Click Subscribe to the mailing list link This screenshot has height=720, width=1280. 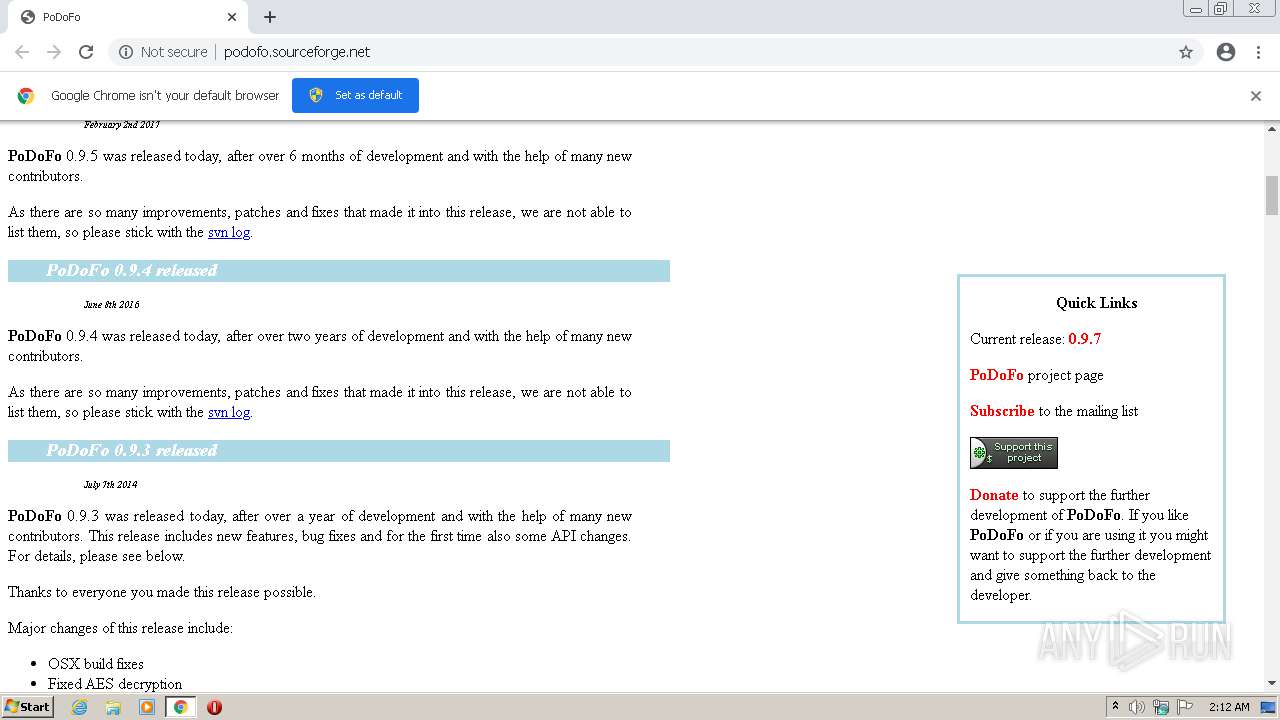click(1002, 411)
